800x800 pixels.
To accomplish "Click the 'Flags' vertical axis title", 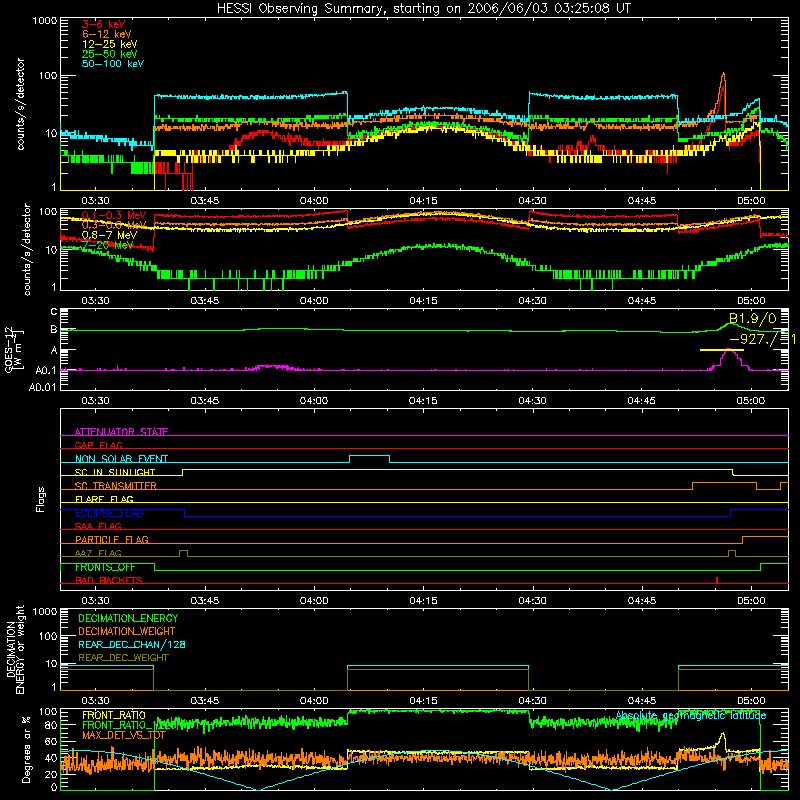I will 41,499.
